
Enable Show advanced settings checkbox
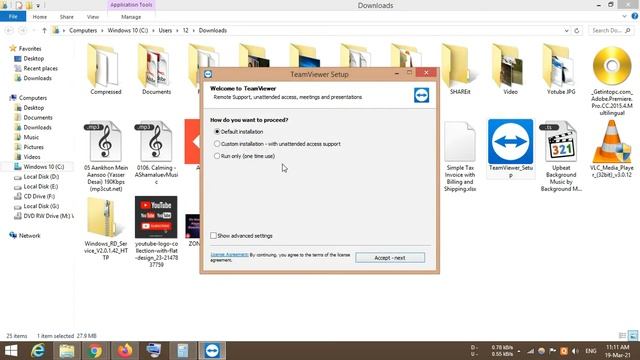click(x=213, y=236)
